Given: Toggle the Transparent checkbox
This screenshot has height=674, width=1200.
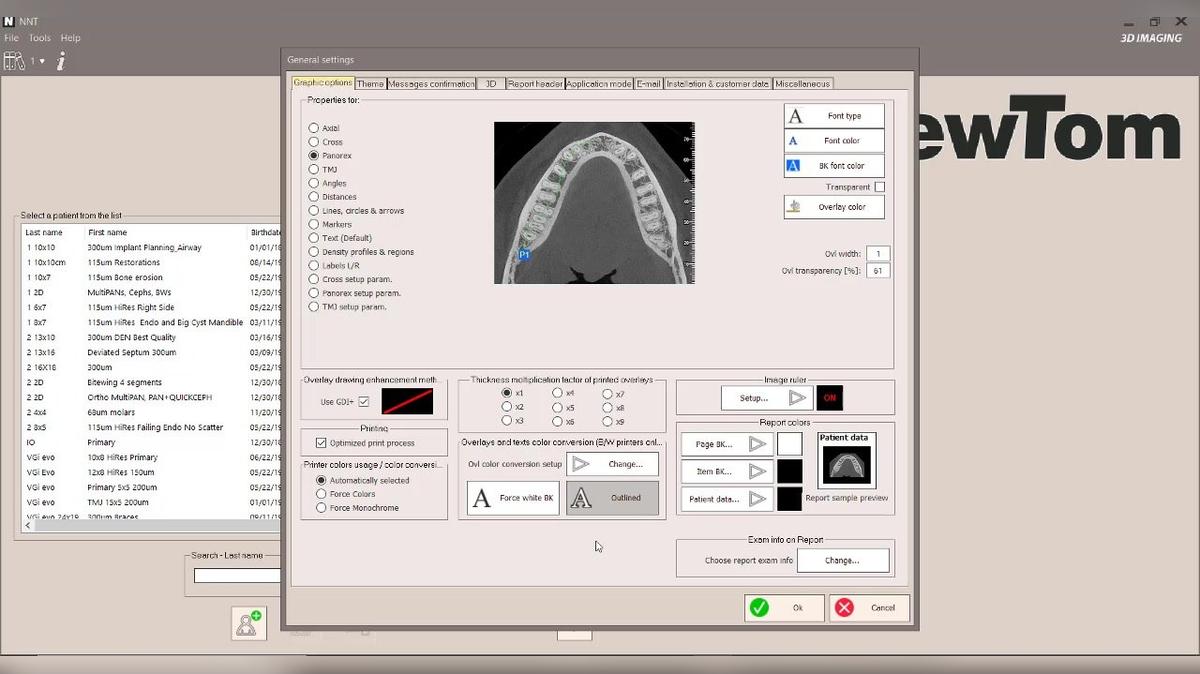Looking at the screenshot, I should click(880, 187).
